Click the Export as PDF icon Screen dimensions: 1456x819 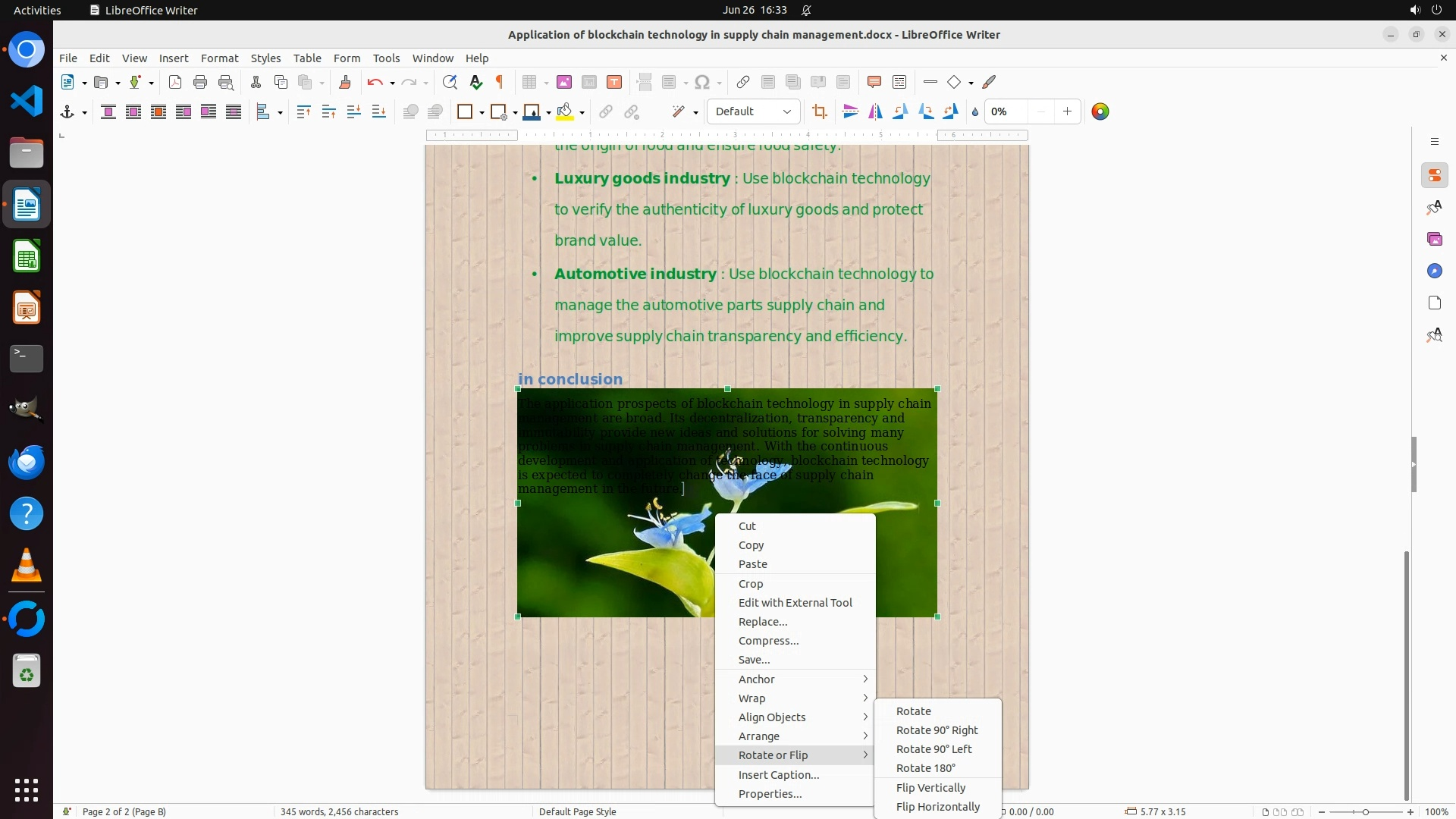click(175, 83)
